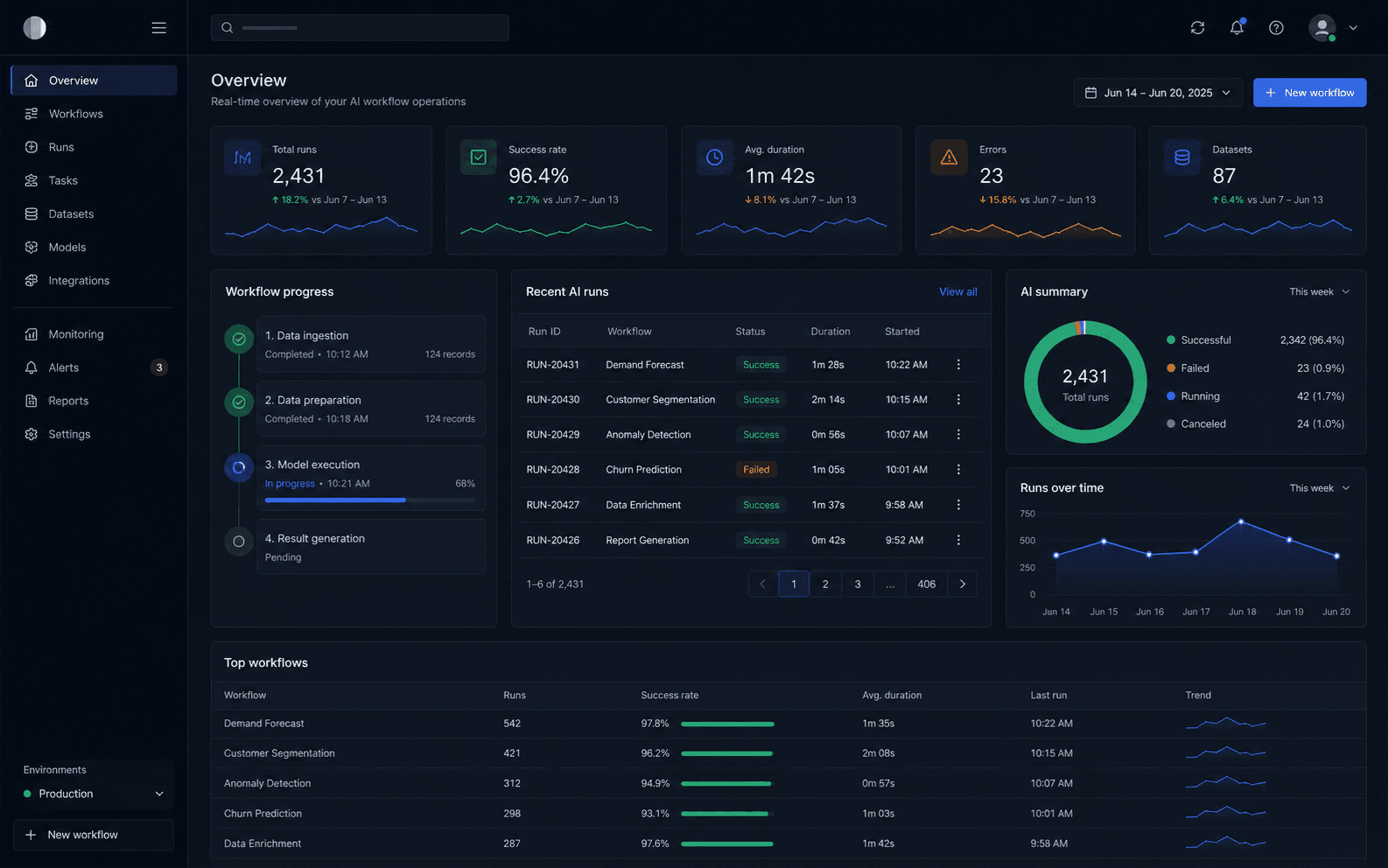The image size is (1388, 868).
Task: Open actions menu for RUN-20428
Action: pos(958,470)
